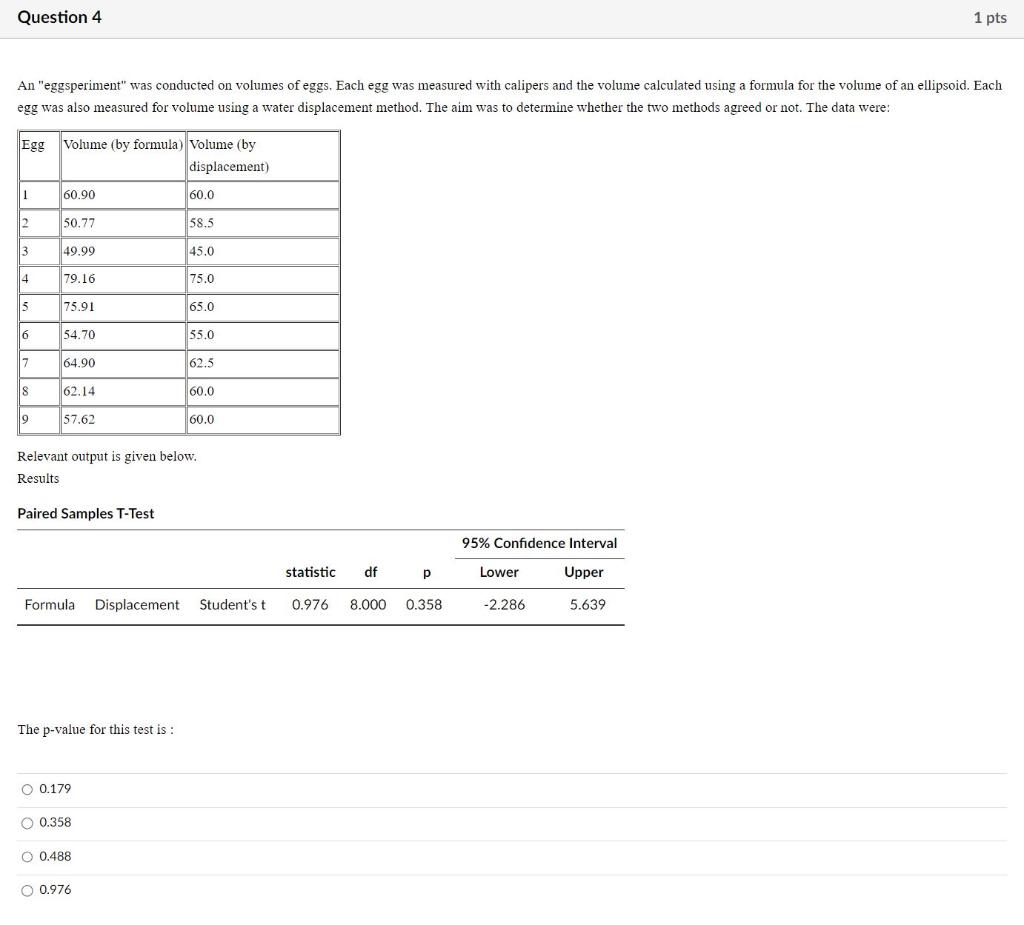Click the p column header

coord(426,573)
